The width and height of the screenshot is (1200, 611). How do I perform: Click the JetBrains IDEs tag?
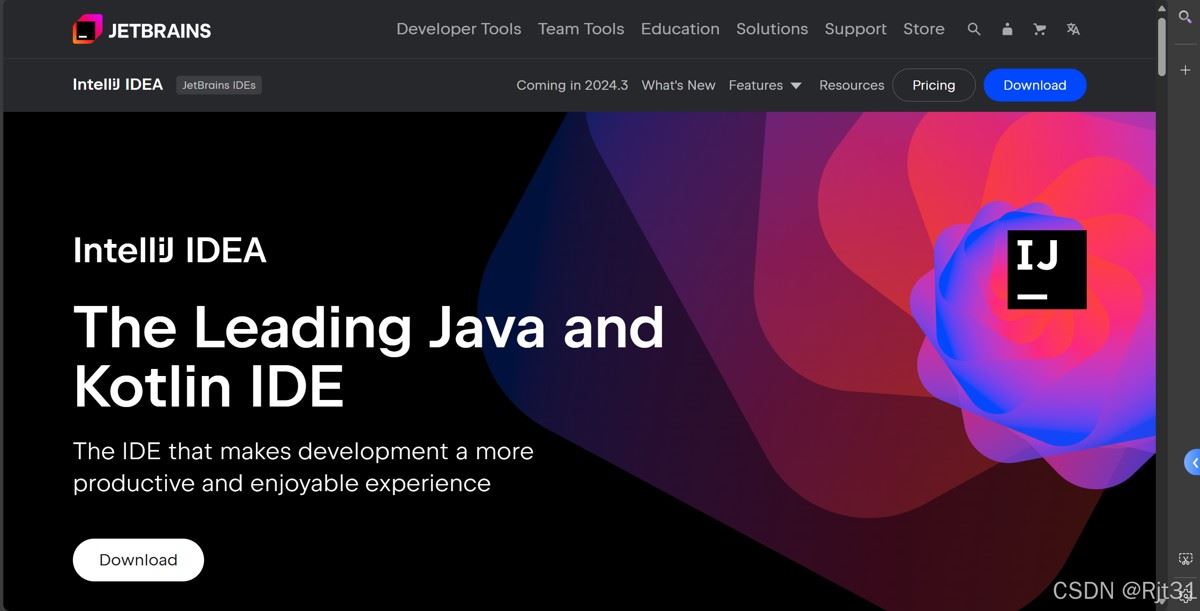tap(219, 85)
